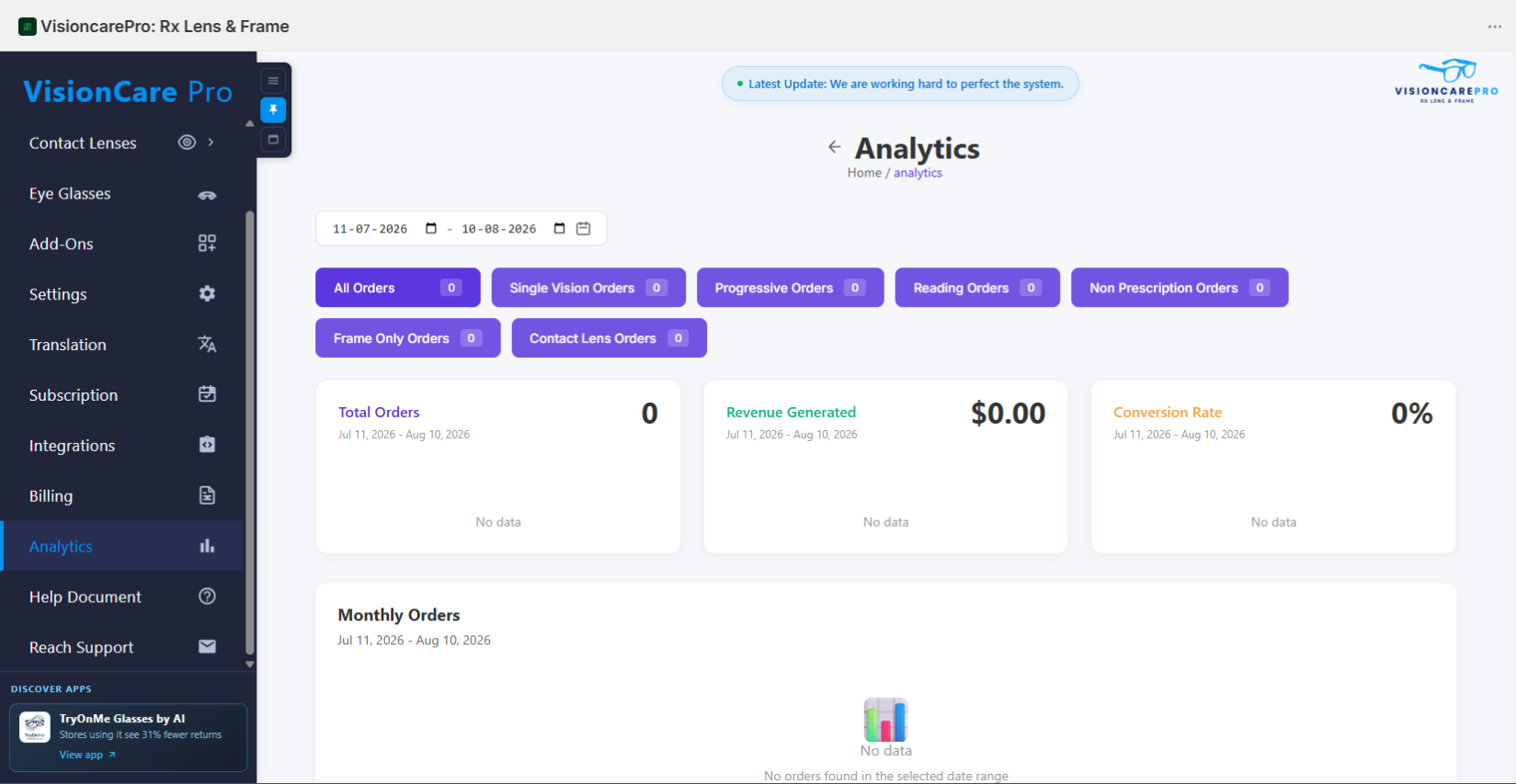Click the window layout icon below the pin
The image size is (1516, 784).
click(x=273, y=140)
